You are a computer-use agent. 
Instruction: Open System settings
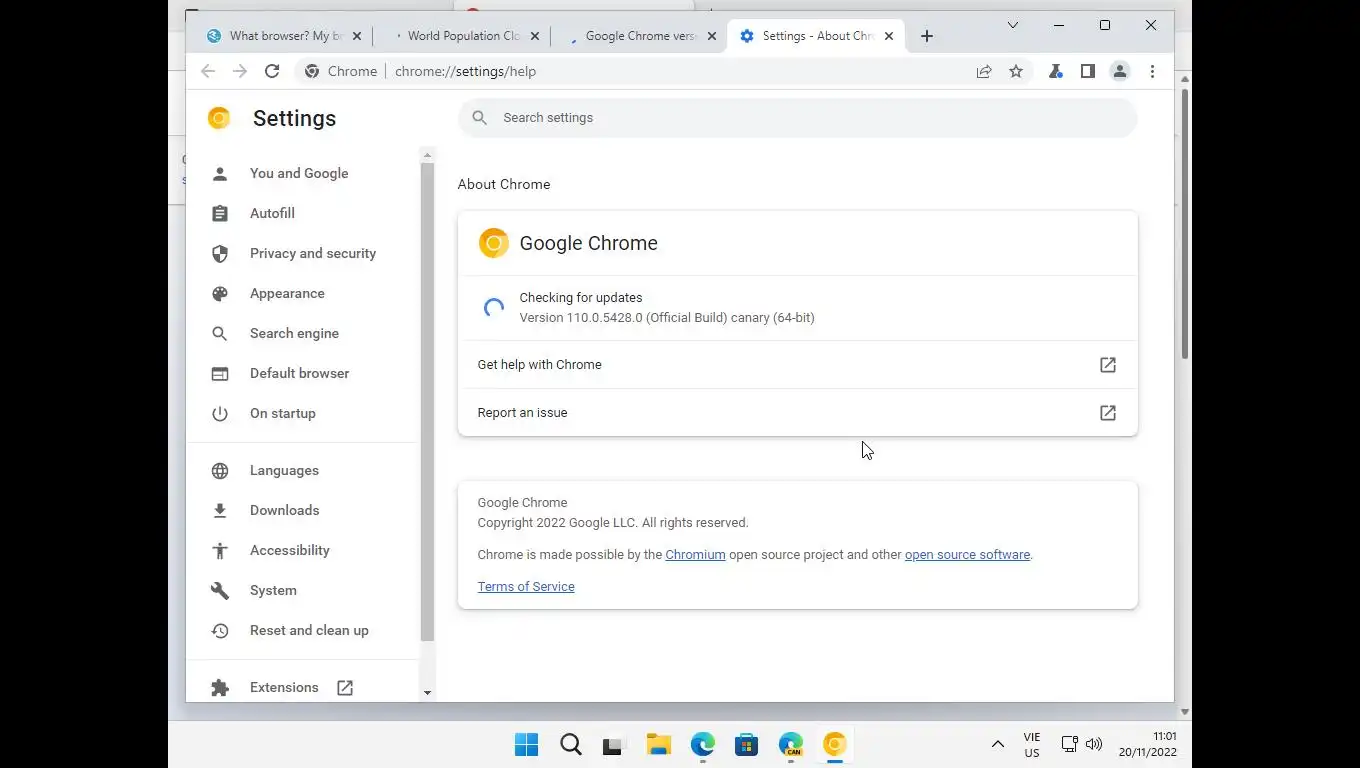pos(273,590)
